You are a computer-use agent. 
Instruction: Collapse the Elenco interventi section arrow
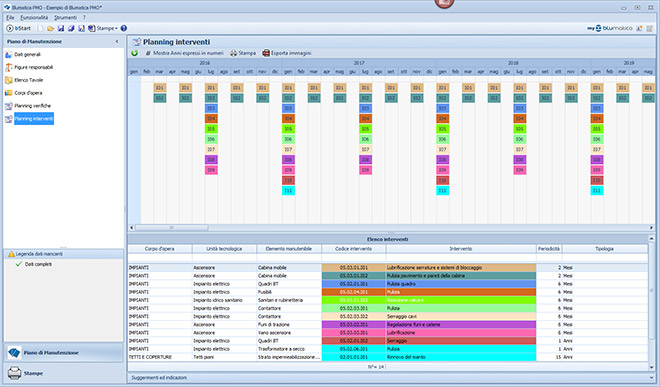pyautogui.click(x=651, y=239)
